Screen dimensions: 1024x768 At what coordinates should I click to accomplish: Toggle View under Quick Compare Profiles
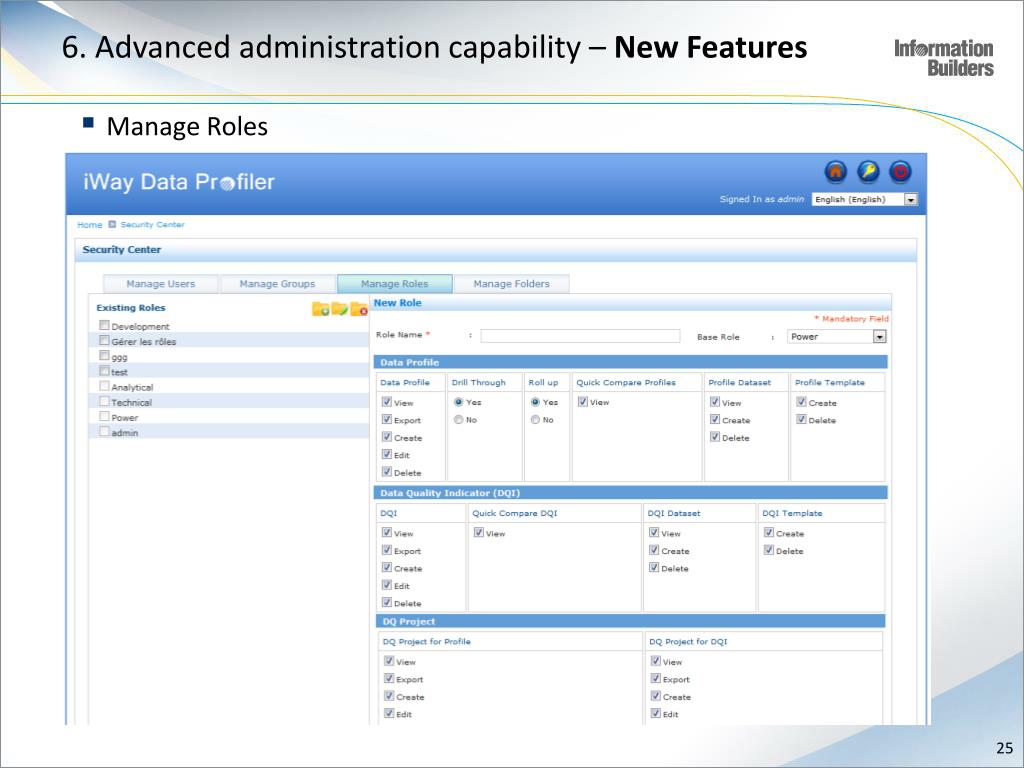point(583,402)
